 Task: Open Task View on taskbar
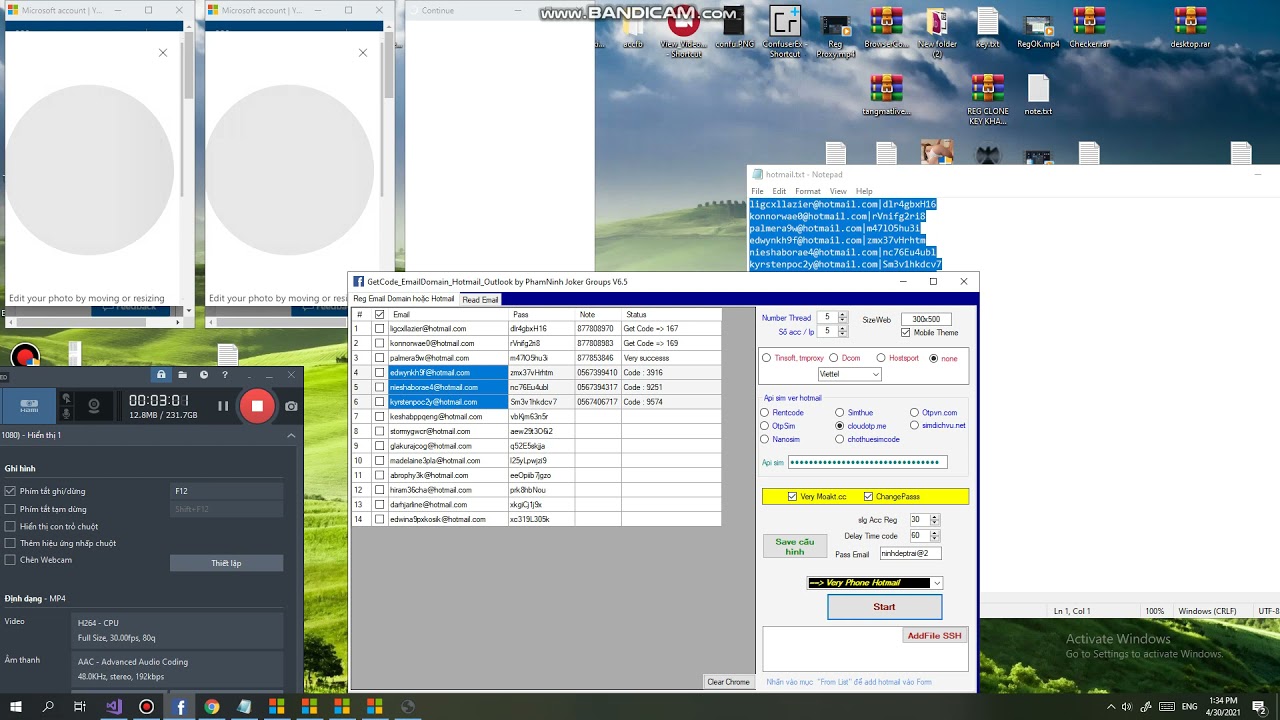80,706
